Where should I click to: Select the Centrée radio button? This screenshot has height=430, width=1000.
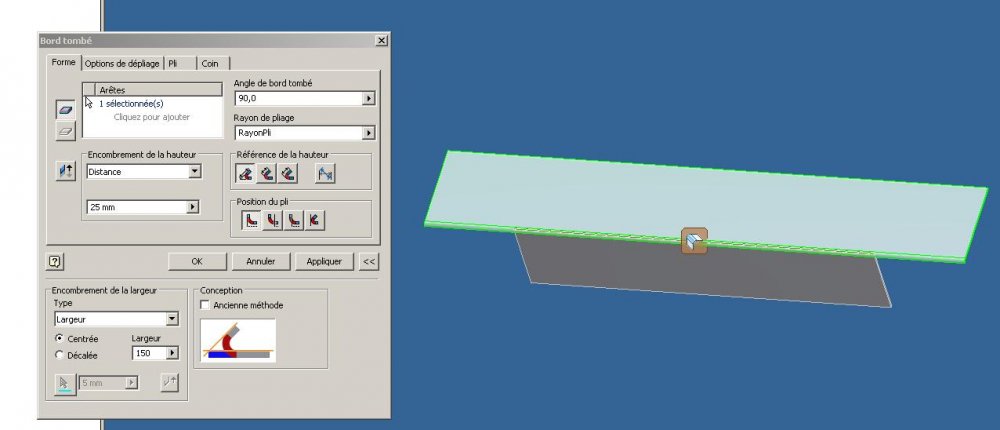click(x=60, y=339)
